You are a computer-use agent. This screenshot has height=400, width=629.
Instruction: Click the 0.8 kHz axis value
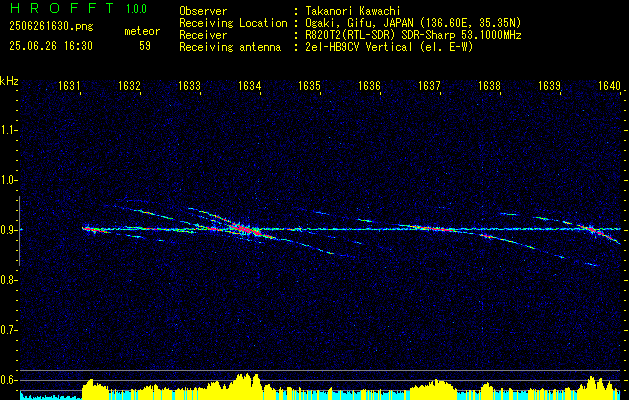click(8, 280)
